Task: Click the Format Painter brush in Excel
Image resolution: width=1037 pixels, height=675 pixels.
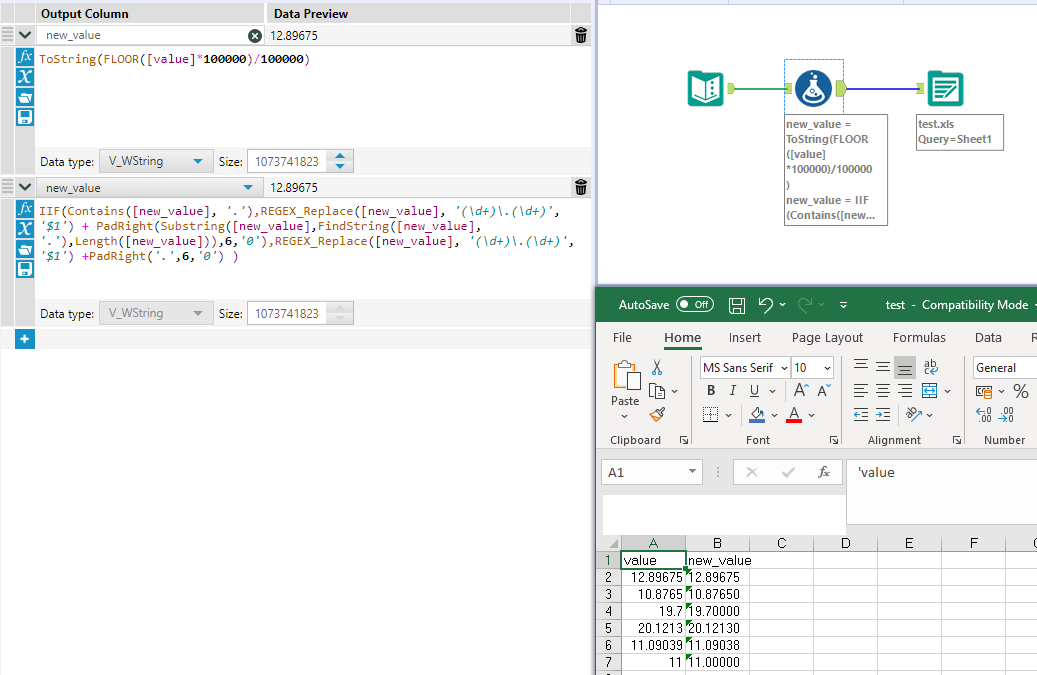Action: 657,414
